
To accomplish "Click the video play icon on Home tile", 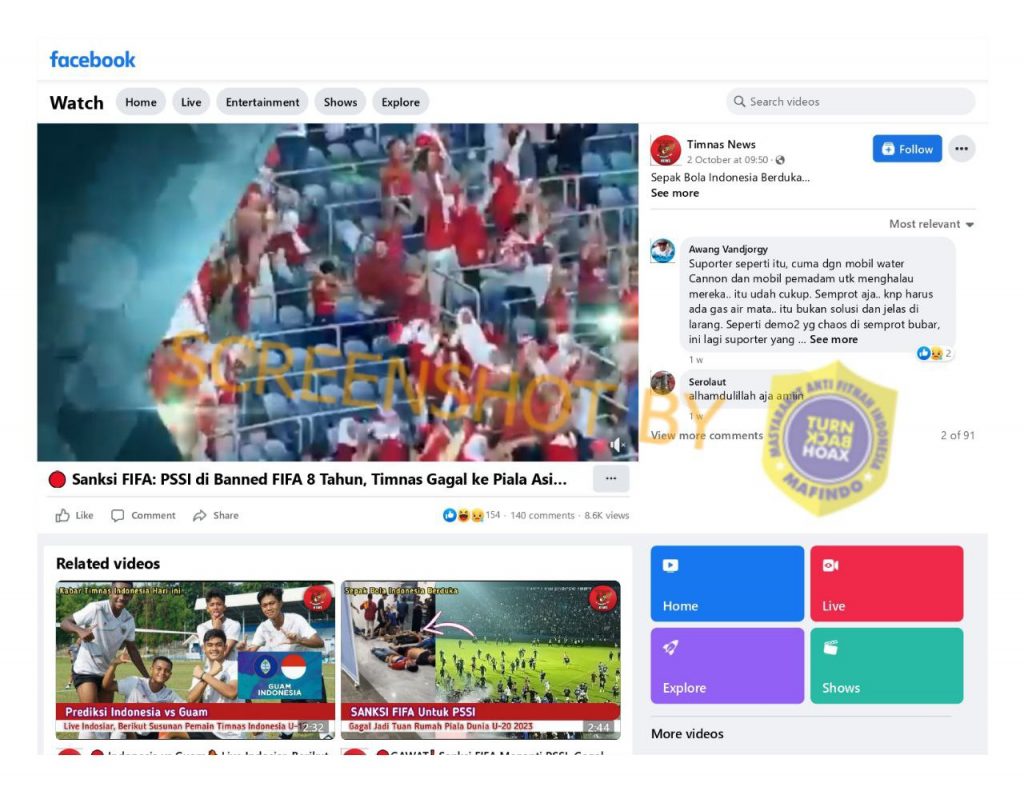I will tap(671, 566).
